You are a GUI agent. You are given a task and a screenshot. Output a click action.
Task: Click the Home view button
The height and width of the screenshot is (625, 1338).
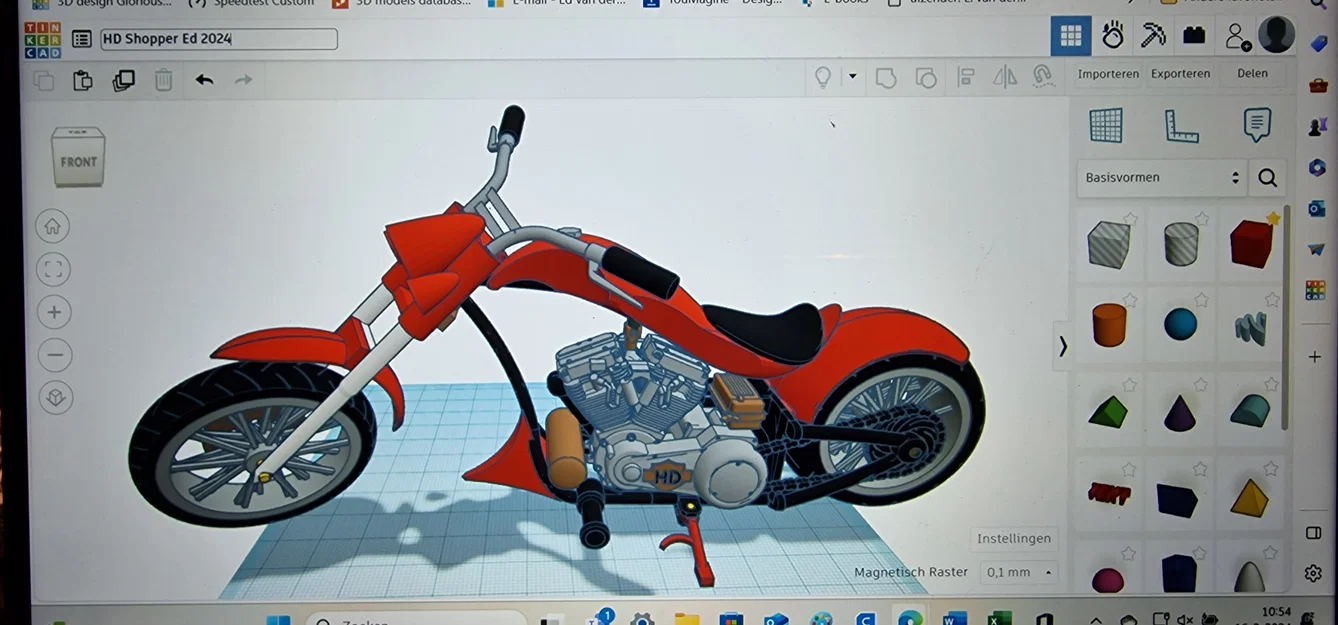(53, 227)
